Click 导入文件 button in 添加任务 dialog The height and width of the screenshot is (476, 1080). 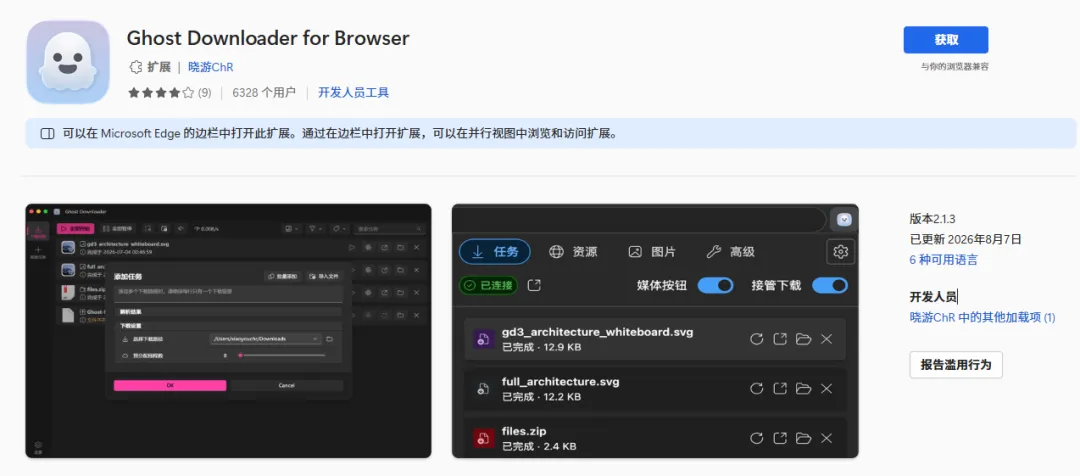(324, 276)
